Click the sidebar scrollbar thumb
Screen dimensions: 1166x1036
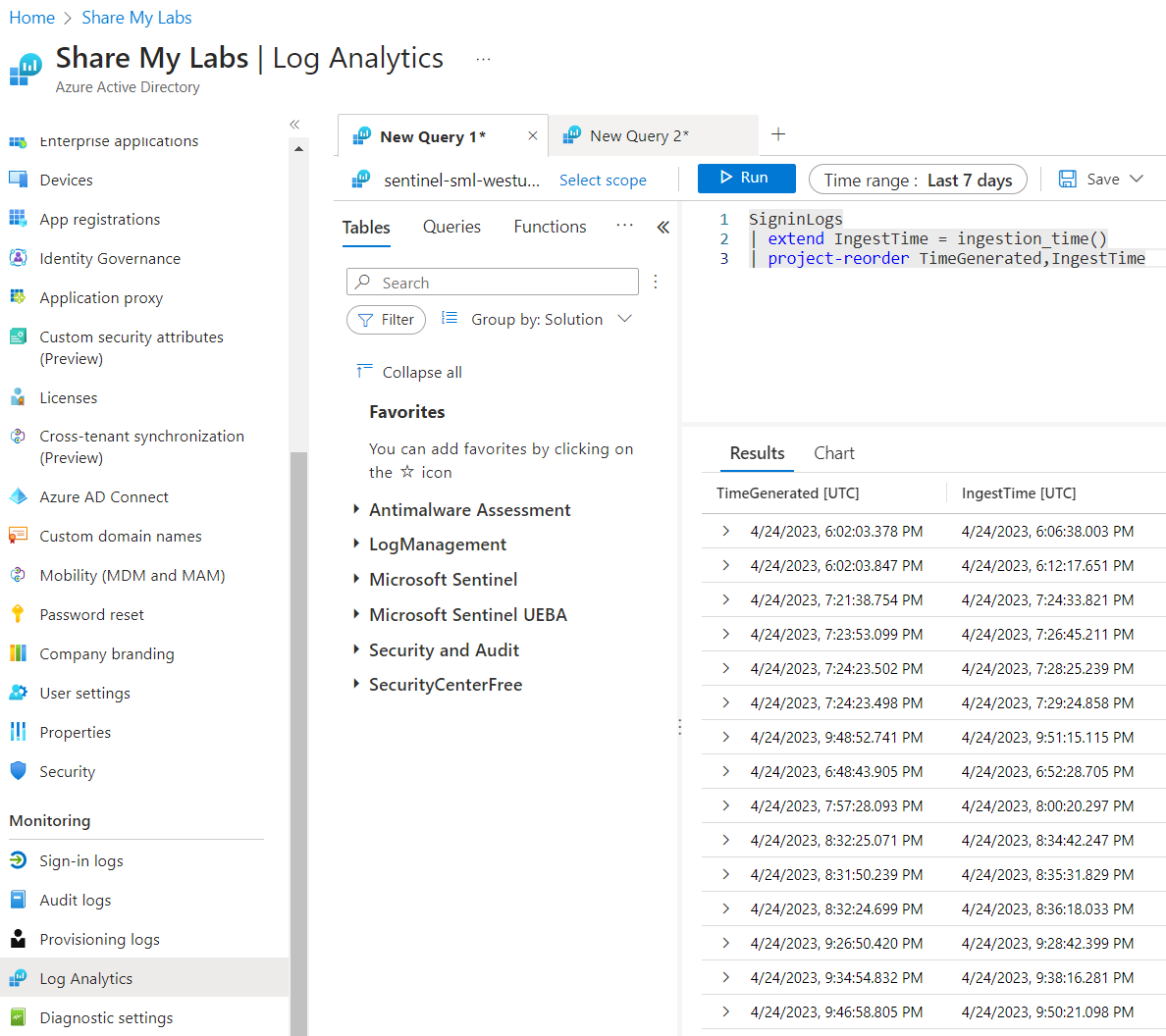299,744
